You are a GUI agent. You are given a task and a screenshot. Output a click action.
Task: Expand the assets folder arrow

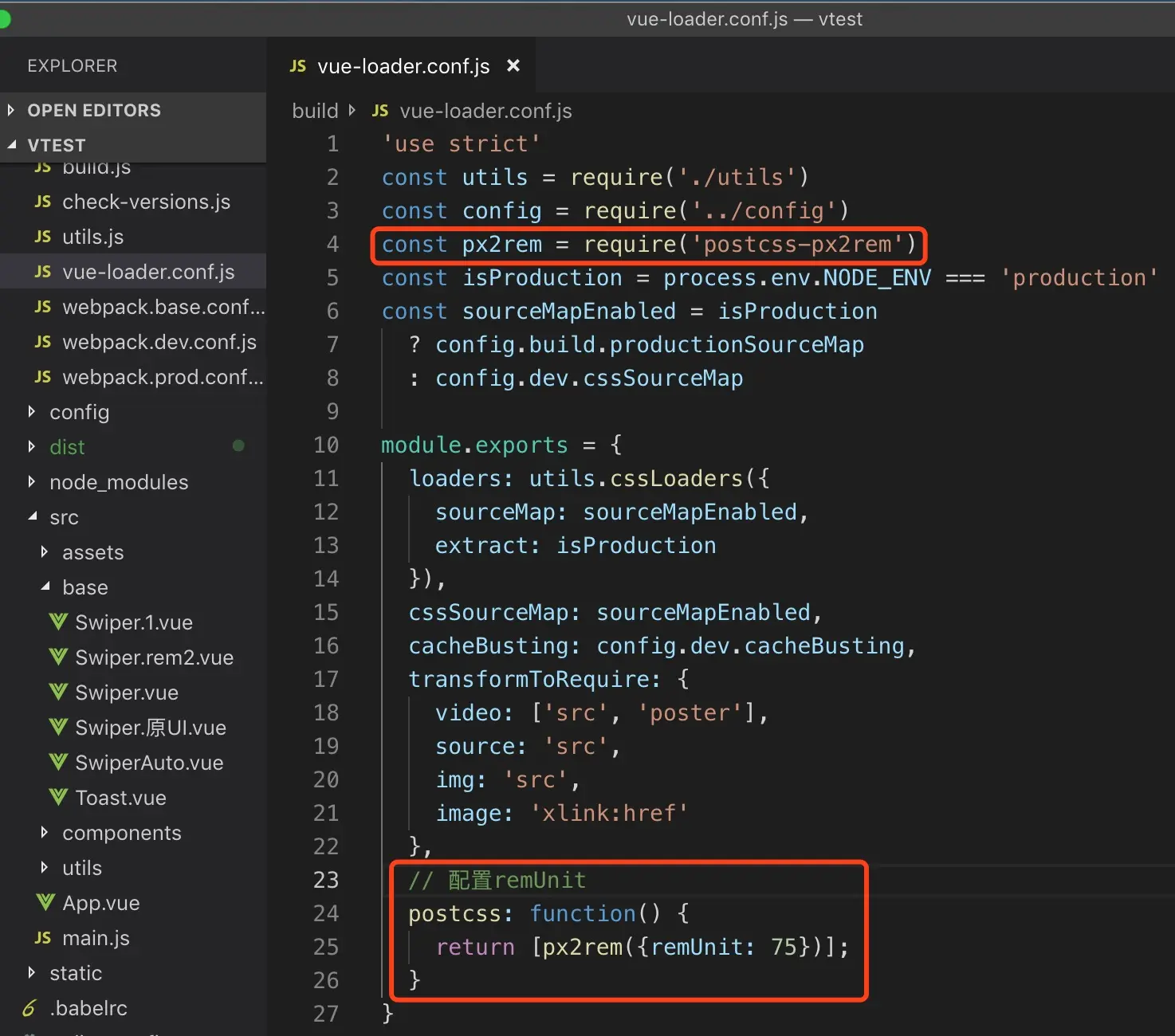click(45, 552)
